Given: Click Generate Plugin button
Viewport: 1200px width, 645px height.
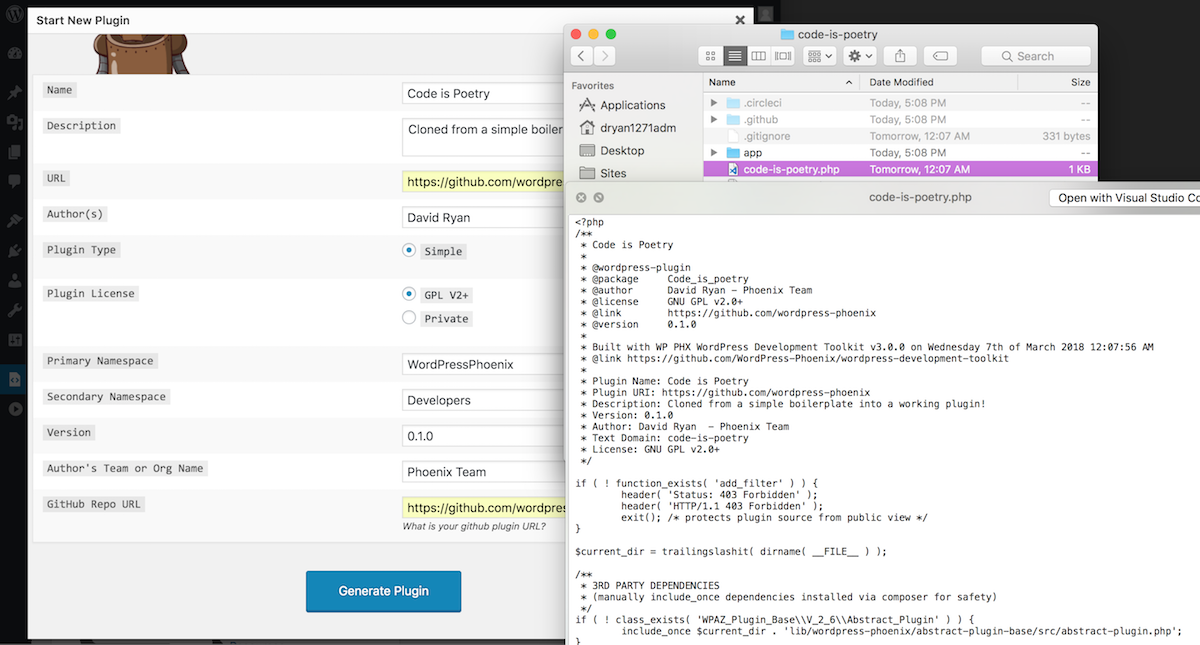Looking at the screenshot, I should (x=383, y=591).
